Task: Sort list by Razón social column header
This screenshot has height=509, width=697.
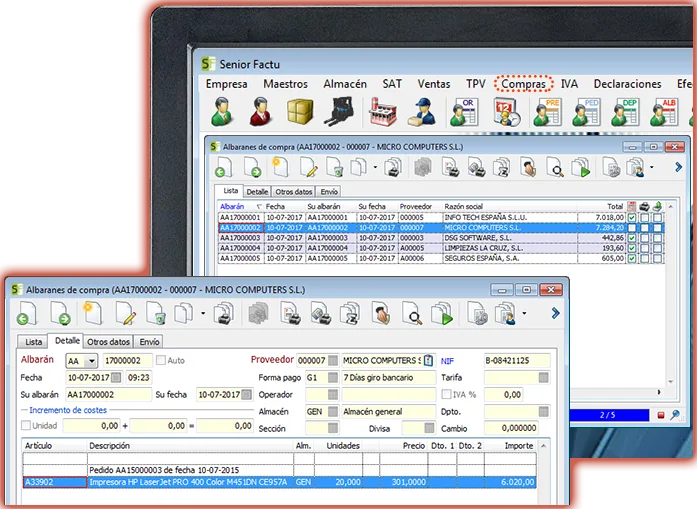Action: click(509, 206)
